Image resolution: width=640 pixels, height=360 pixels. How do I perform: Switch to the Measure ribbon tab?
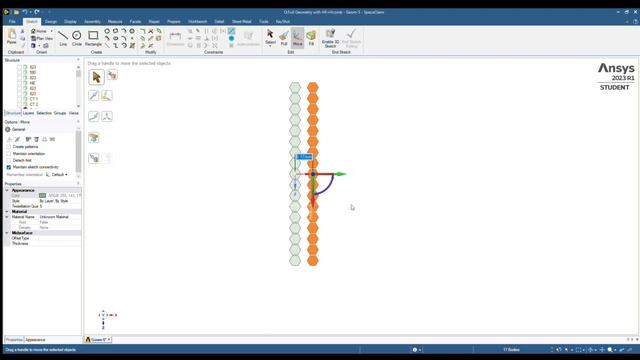pyautogui.click(x=115, y=21)
